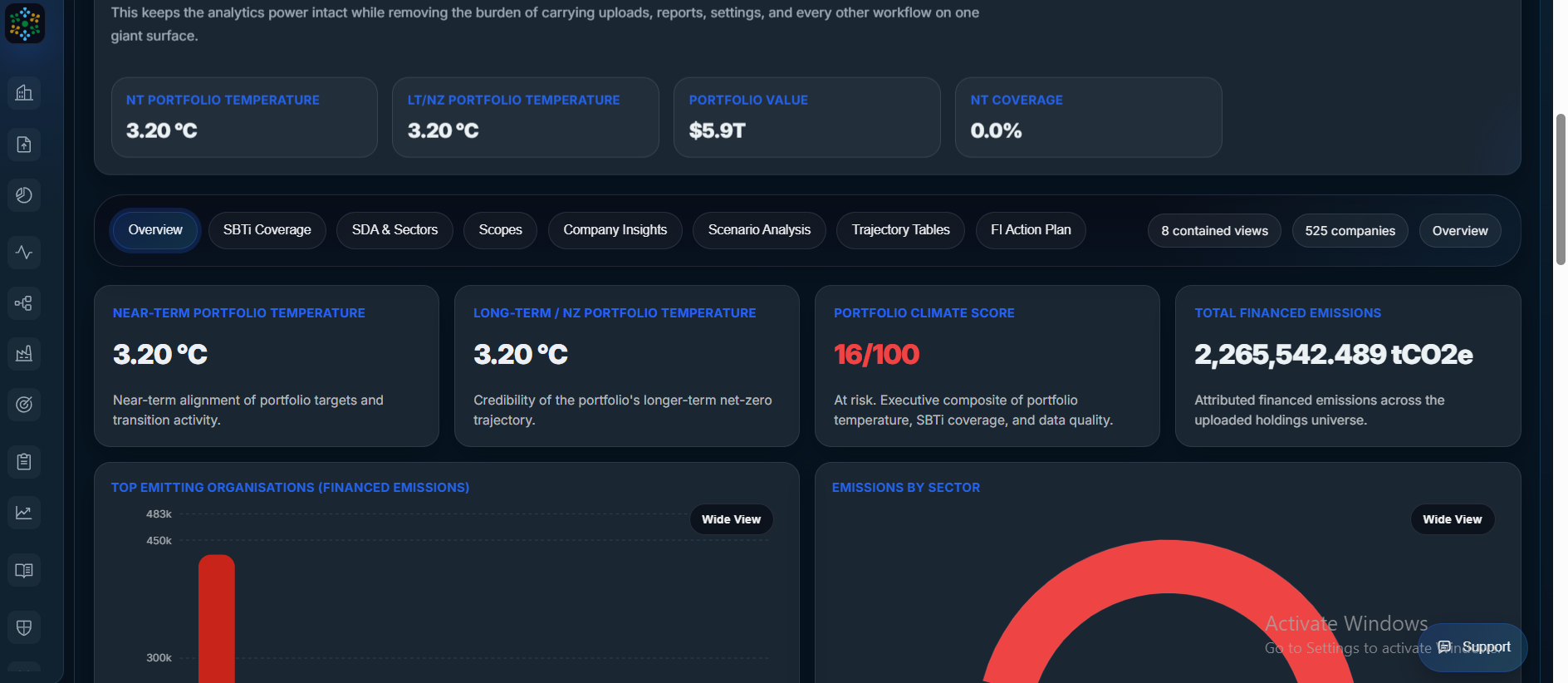1568x683 pixels.
Task: Open the Trajectory Tables tab
Action: [x=900, y=230]
